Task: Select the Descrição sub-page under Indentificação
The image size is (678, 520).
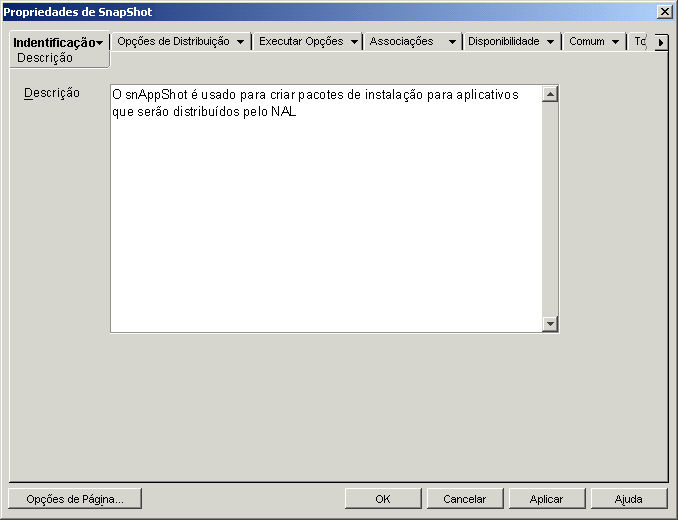Action: click(x=45, y=58)
